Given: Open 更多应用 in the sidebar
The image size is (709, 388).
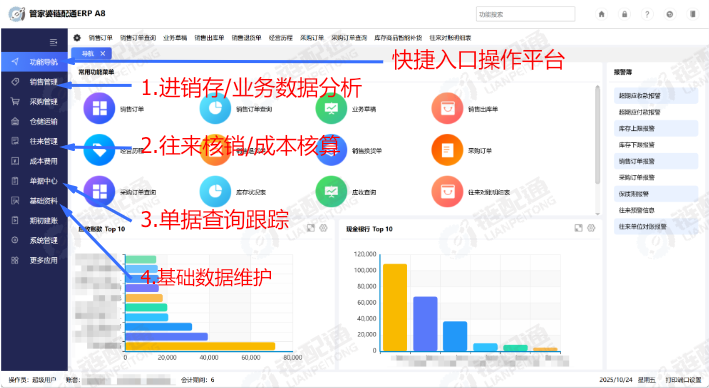Looking at the screenshot, I should click(x=34, y=260).
